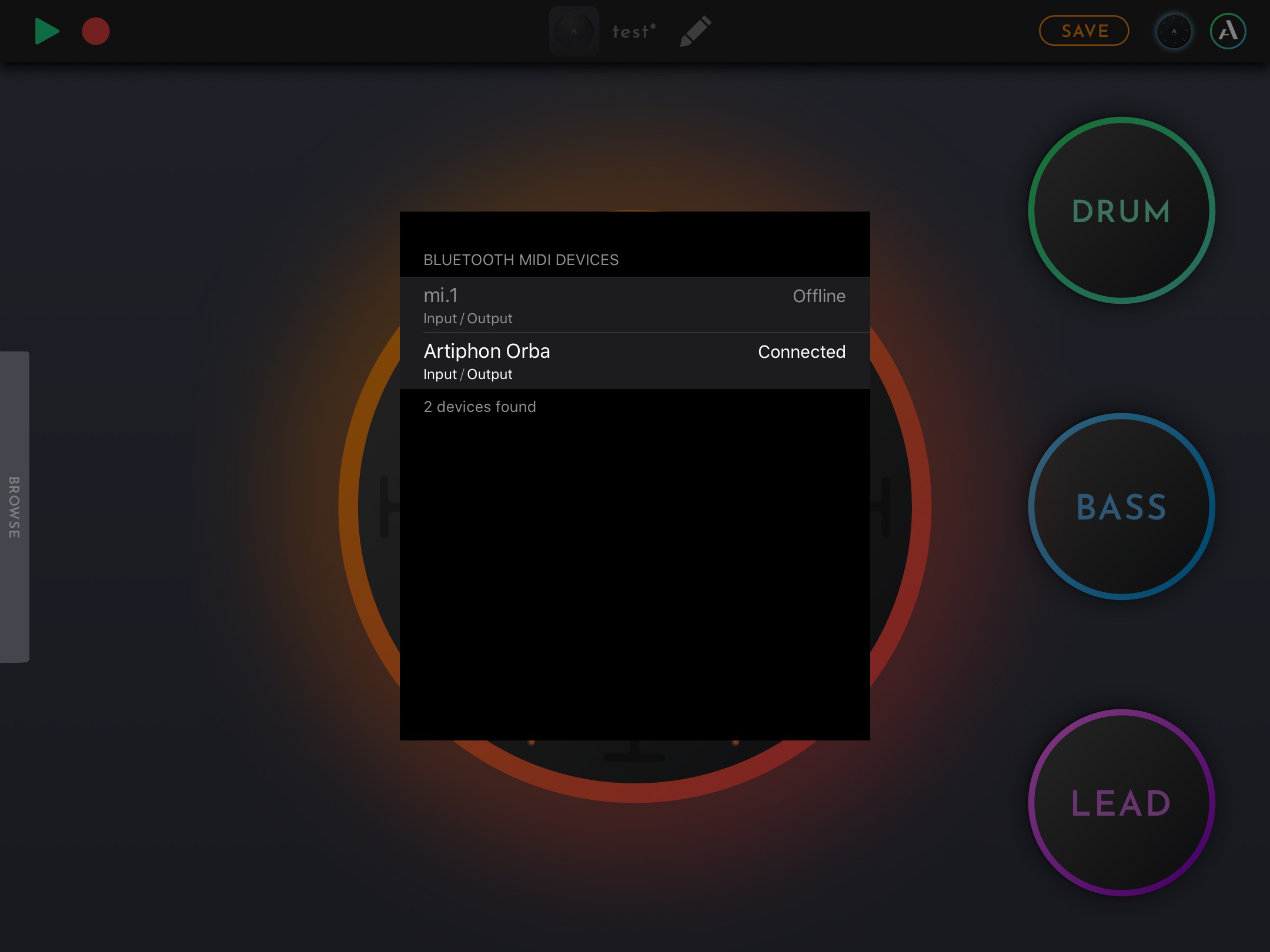Open the preset thumbnail next to test

coord(574,31)
